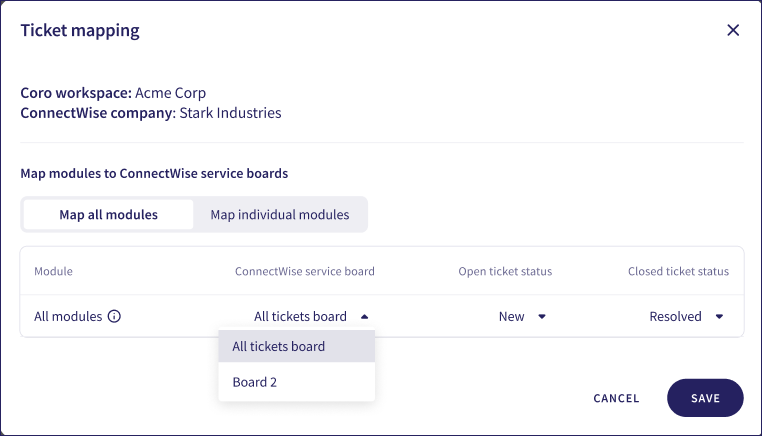762x436 pixels.
Task: Open the ConnectWise service board dropdown
Action: coord(300,317)
